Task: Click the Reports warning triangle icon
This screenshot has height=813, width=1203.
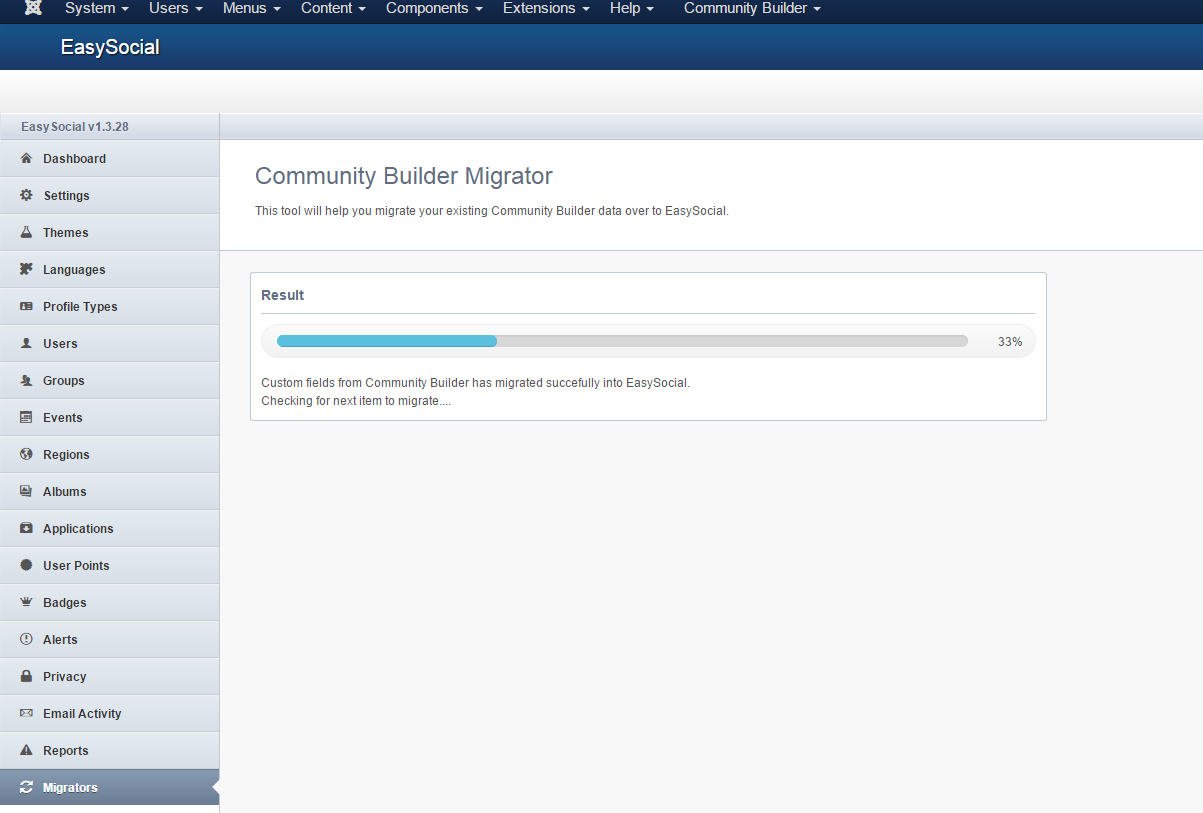Action: (27, 751)
